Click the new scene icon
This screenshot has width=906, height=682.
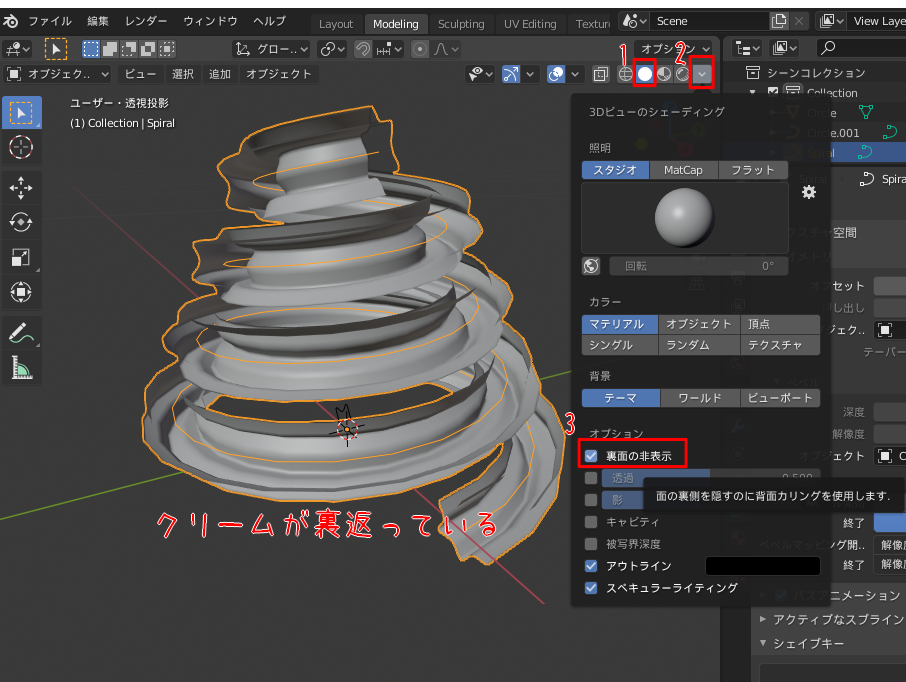(x=779, y=21)
